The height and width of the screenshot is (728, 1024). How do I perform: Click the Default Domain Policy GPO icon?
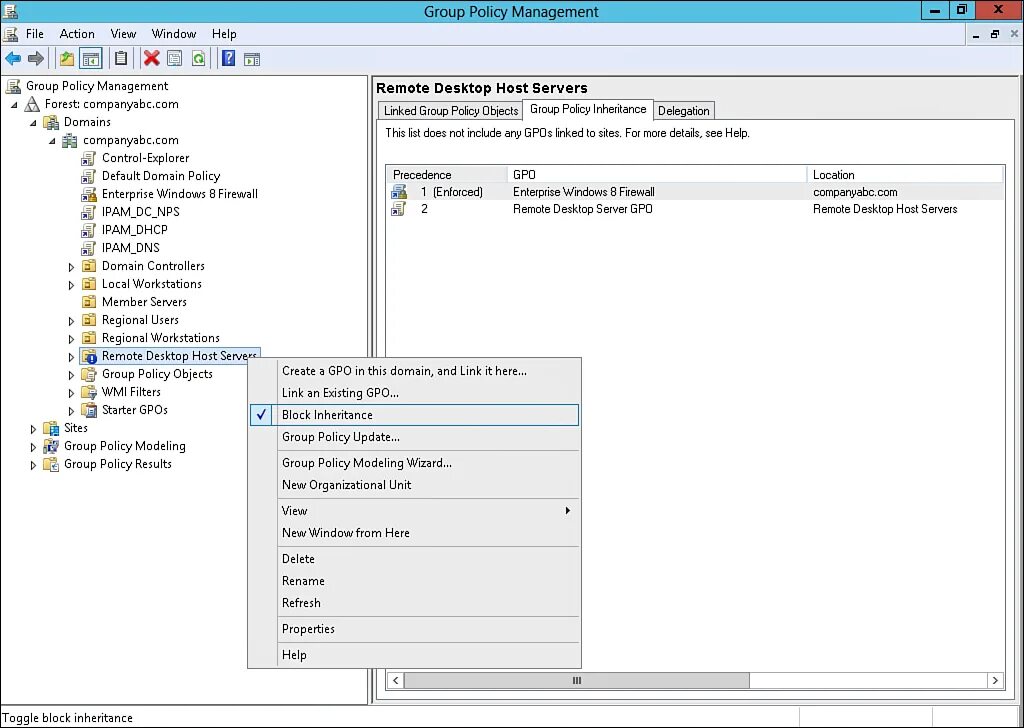(88, 176)
